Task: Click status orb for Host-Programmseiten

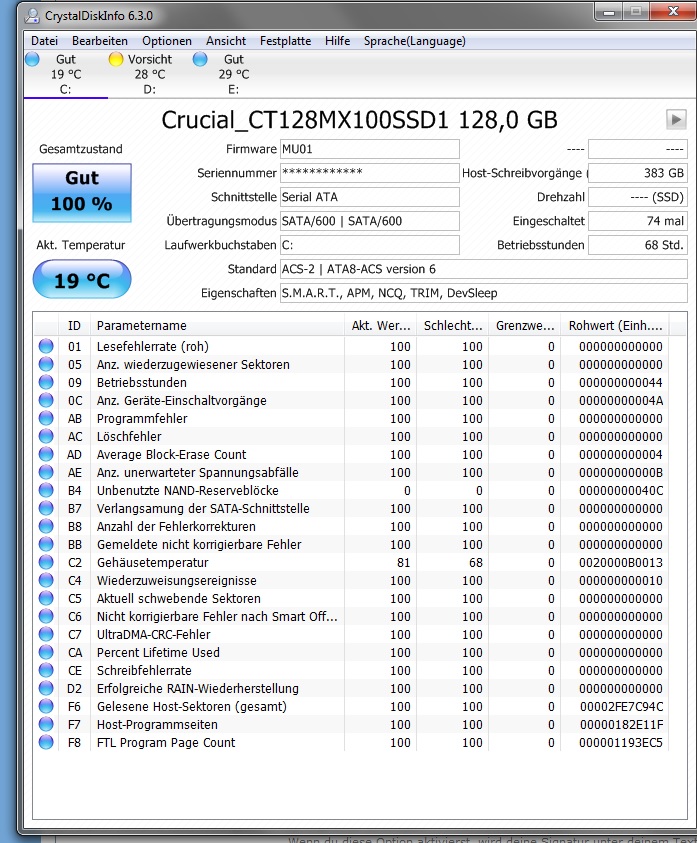Action: pos(46,724)
